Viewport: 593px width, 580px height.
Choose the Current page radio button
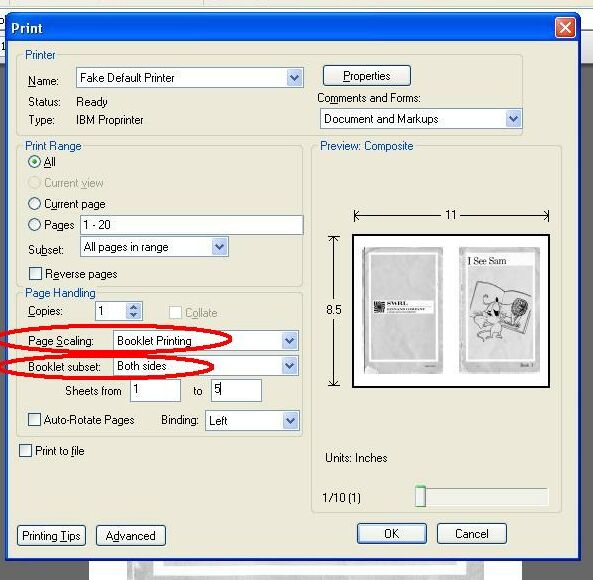(34, 204)
